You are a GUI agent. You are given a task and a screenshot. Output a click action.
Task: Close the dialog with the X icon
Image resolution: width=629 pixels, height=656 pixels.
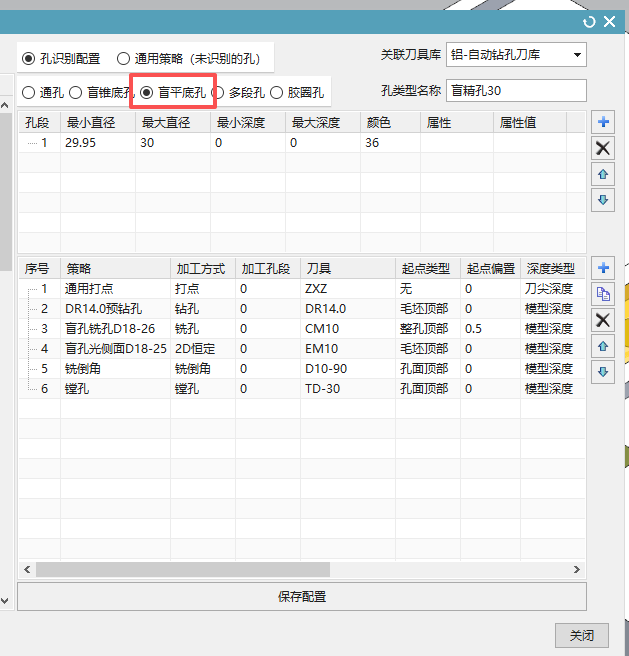[x=609, y=21]
